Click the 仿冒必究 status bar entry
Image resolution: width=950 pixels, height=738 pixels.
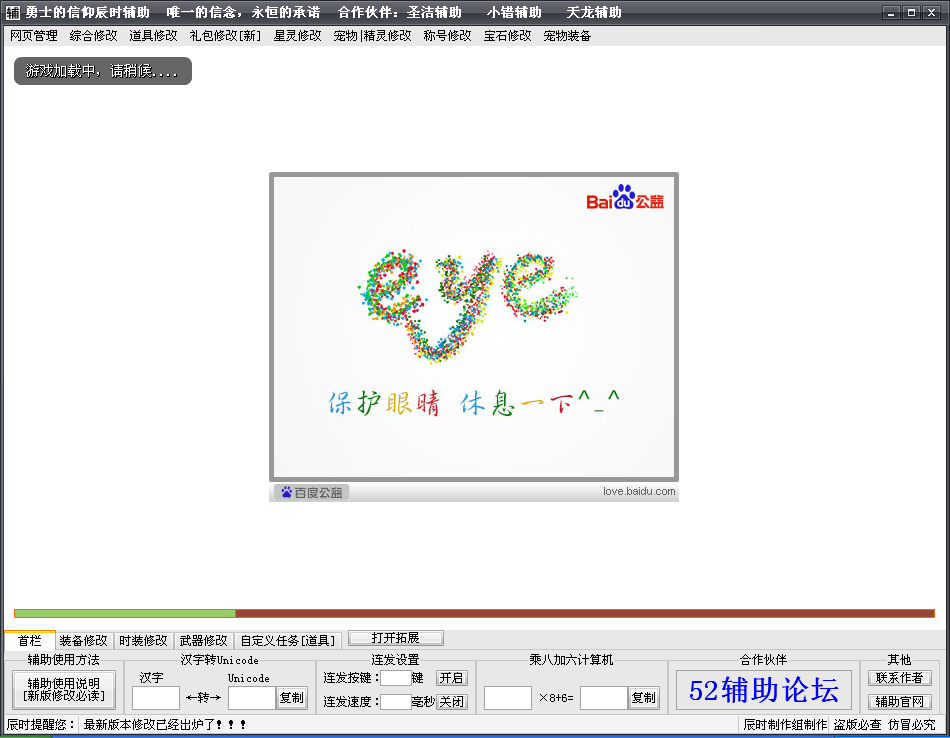[912, 724]
